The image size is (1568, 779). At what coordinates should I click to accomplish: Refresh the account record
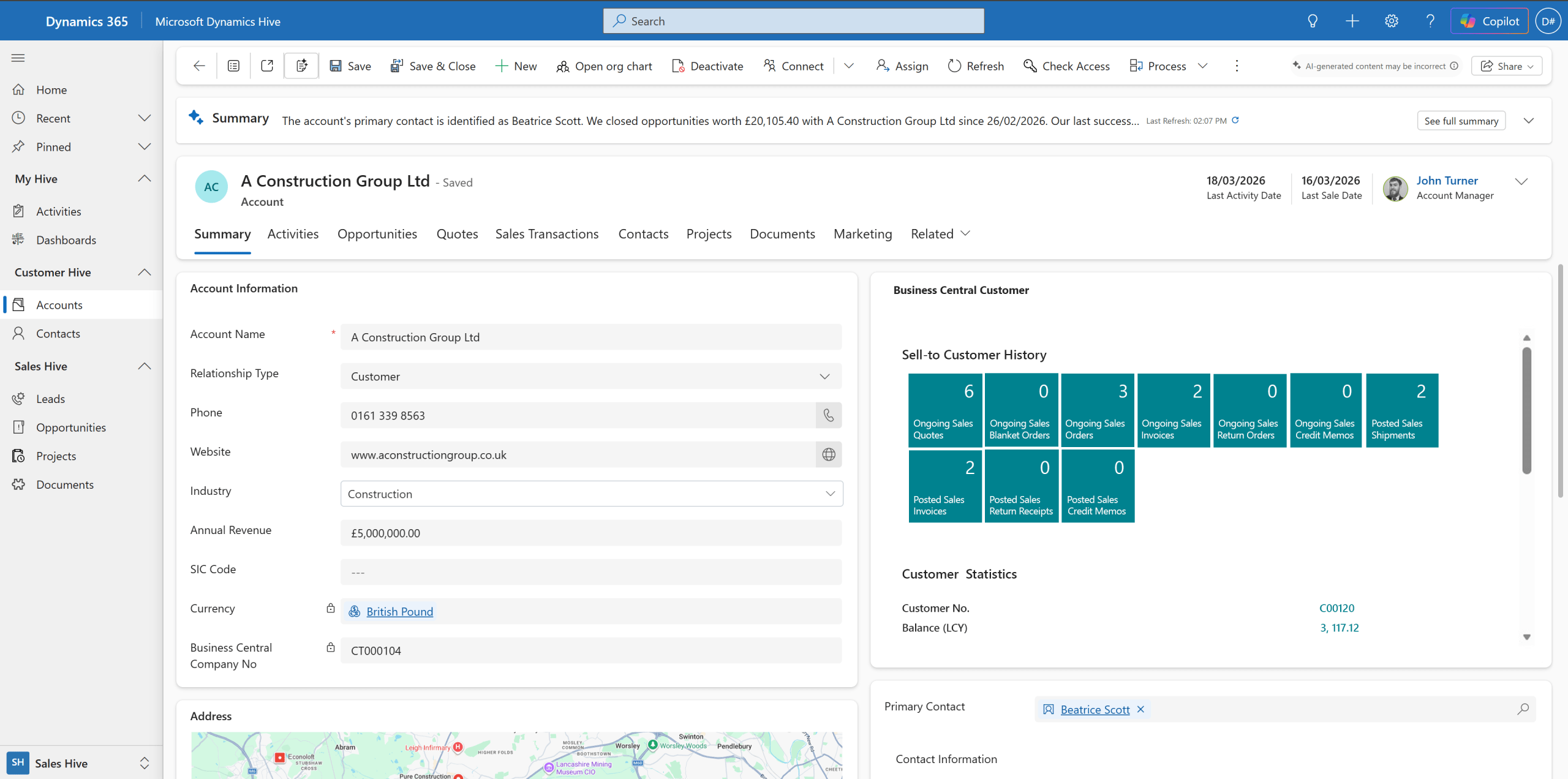tap(974, 66)
